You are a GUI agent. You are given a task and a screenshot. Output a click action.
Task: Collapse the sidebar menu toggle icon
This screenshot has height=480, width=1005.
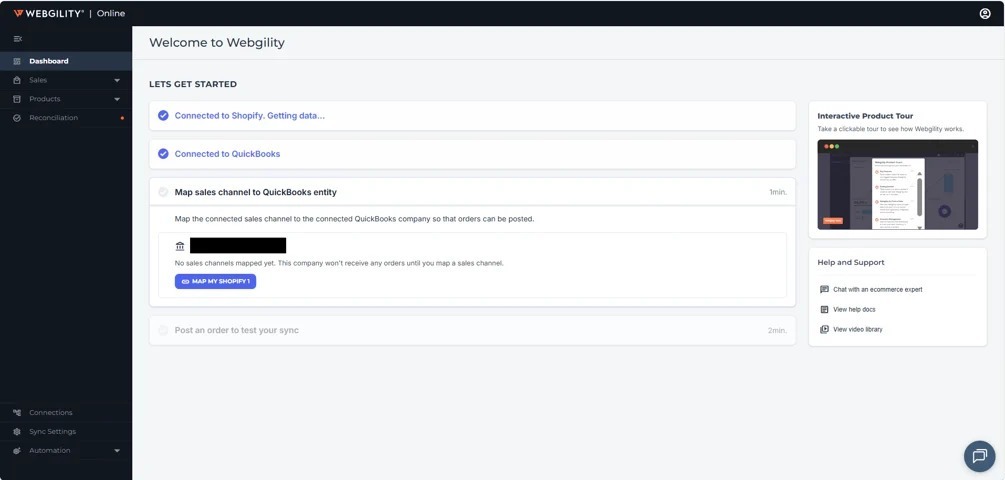pyautogui.click(x=17, y=39)
